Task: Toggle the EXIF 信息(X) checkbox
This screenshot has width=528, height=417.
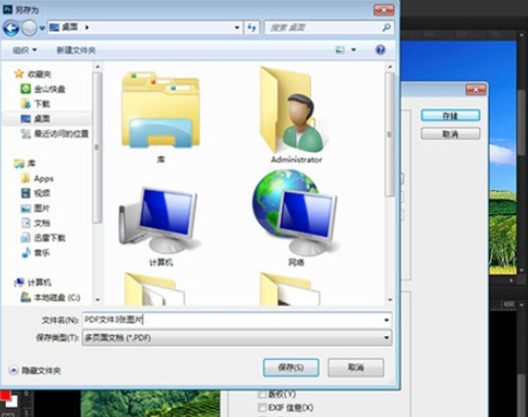Action: click(x=262, y=407)
